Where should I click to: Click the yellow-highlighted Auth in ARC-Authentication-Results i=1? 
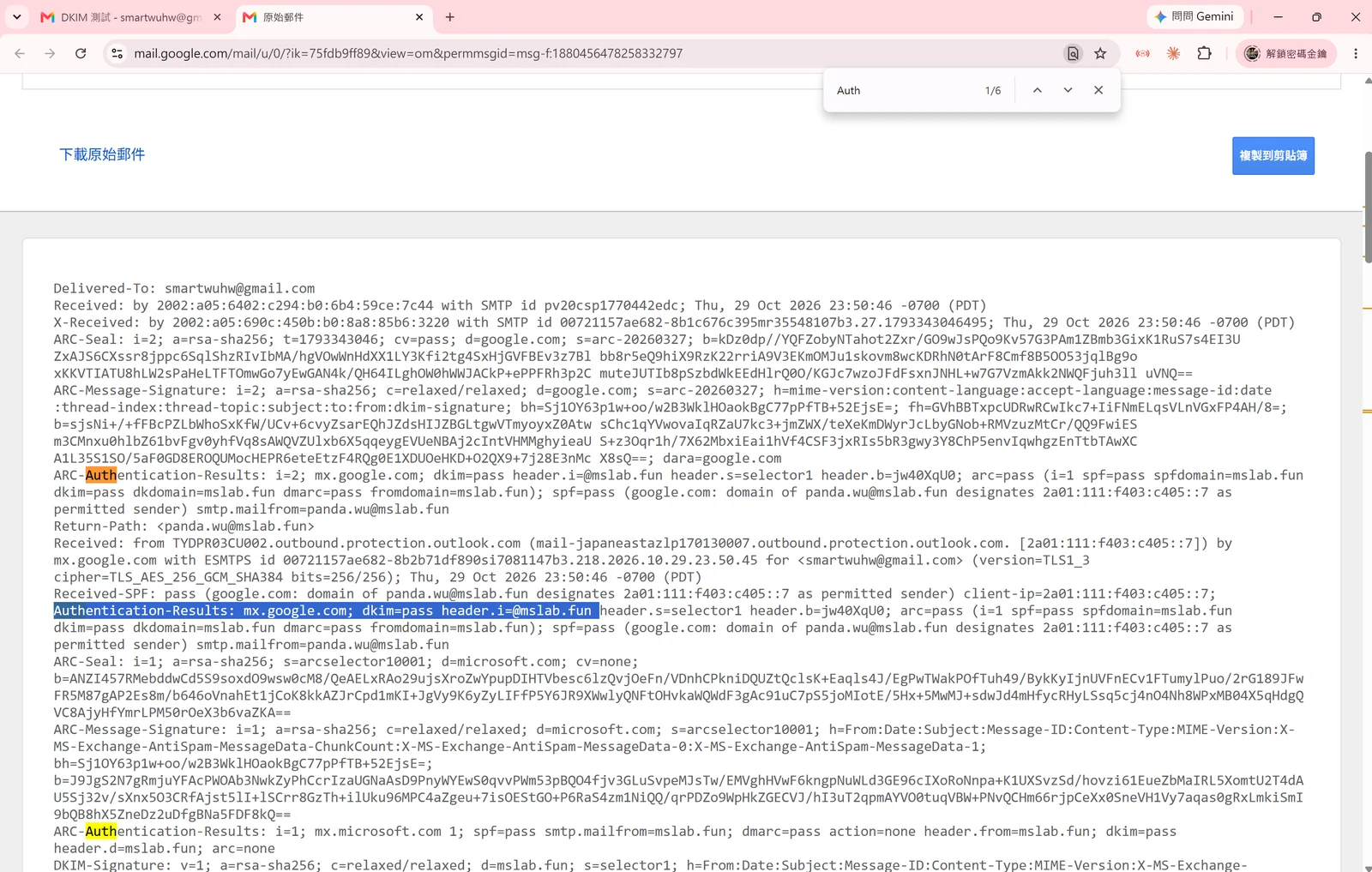click(x=100, y=831)
